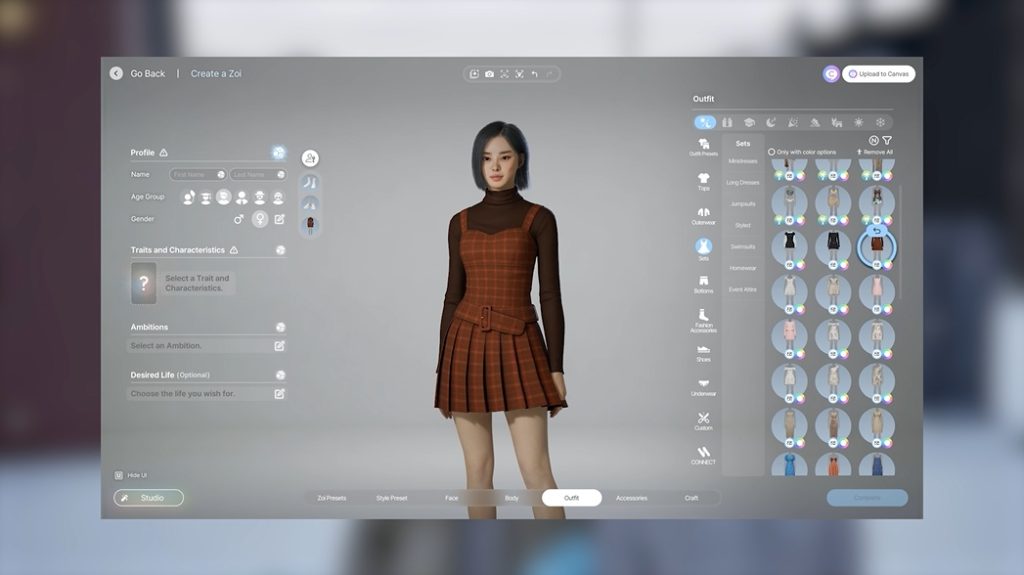This screenshot has width=1024, height=575.
Task: Open the CONNECT sidebar item
Action: 703,456
